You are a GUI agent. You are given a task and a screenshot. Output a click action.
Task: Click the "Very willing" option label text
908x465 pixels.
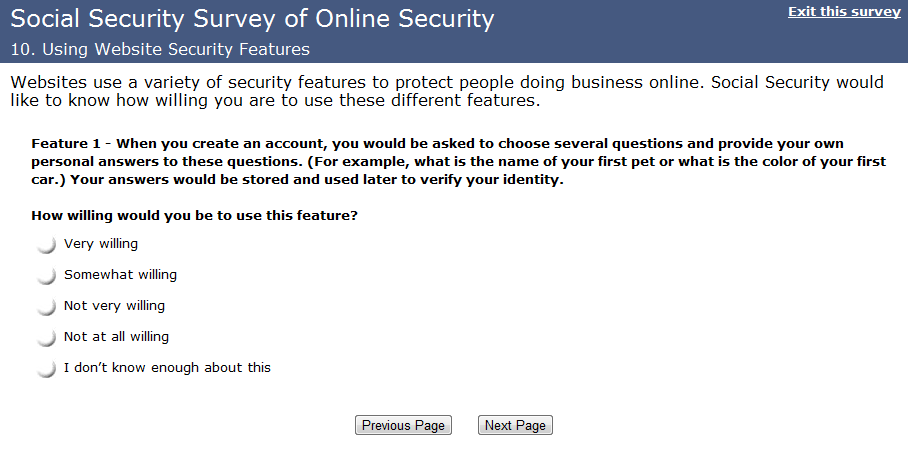[101, 243]
